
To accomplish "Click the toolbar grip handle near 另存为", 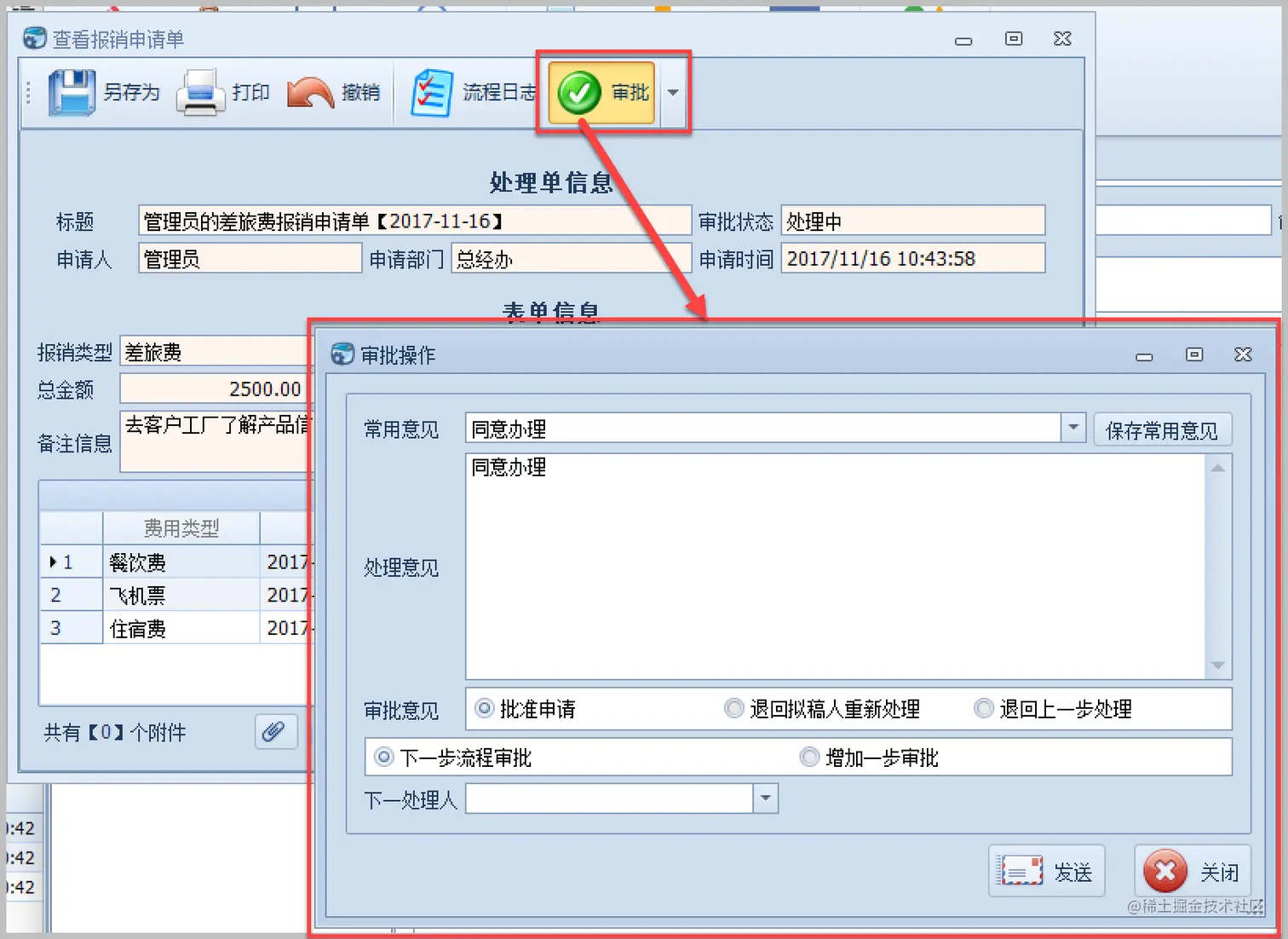I will click(x=28, y=92).
